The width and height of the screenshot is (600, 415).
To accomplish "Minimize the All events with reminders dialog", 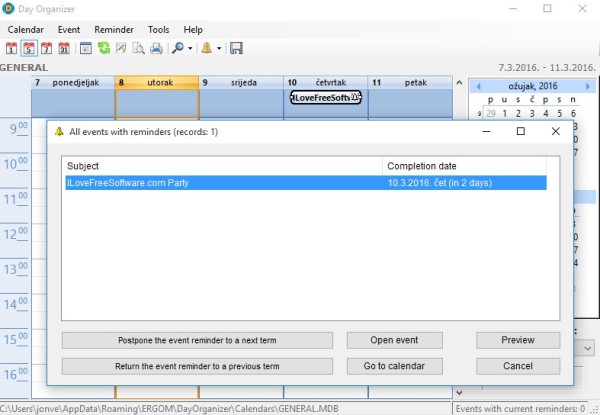I will coord(486,131).
